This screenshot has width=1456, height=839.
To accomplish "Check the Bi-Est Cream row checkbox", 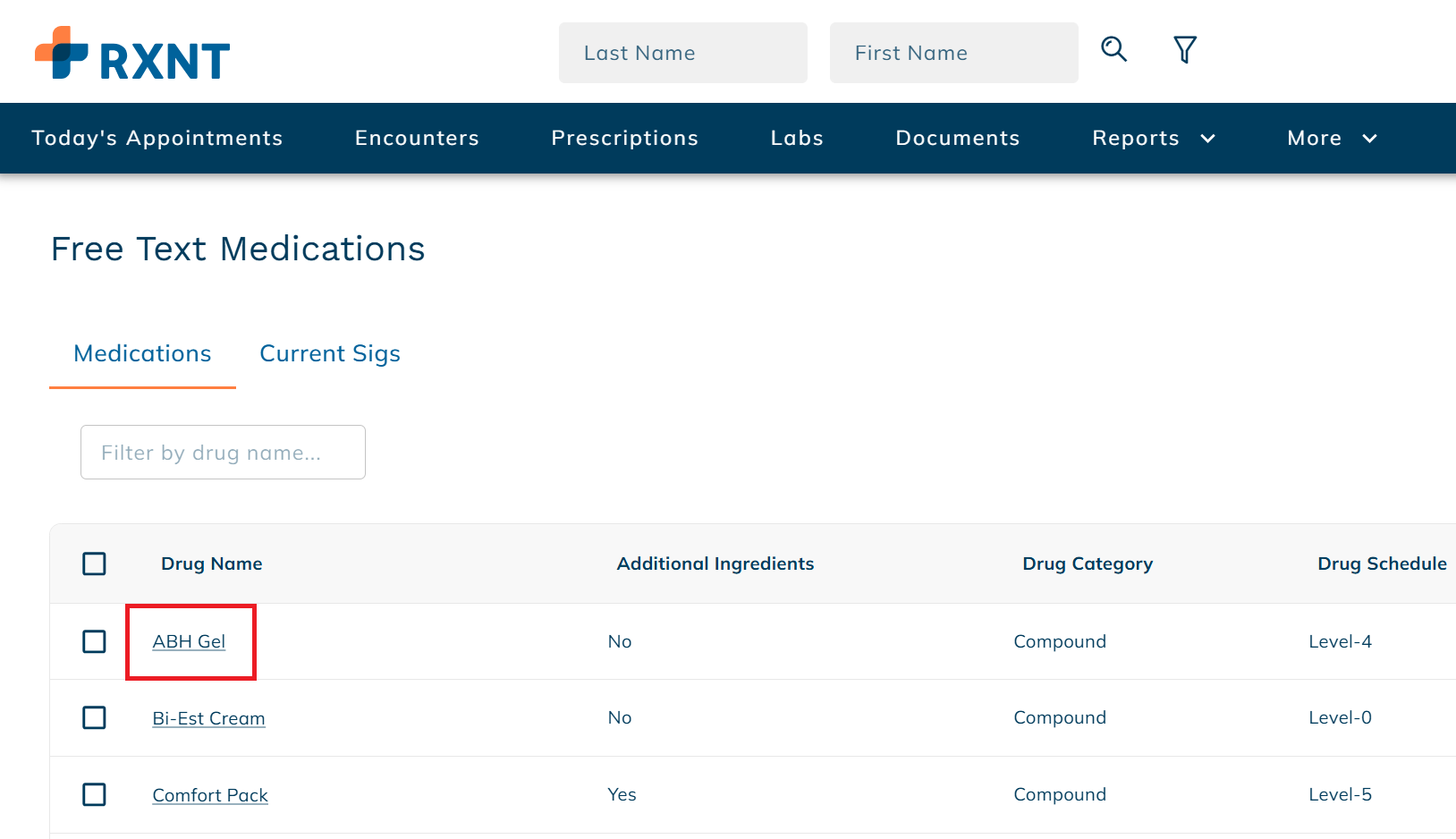I will point(94,717).
